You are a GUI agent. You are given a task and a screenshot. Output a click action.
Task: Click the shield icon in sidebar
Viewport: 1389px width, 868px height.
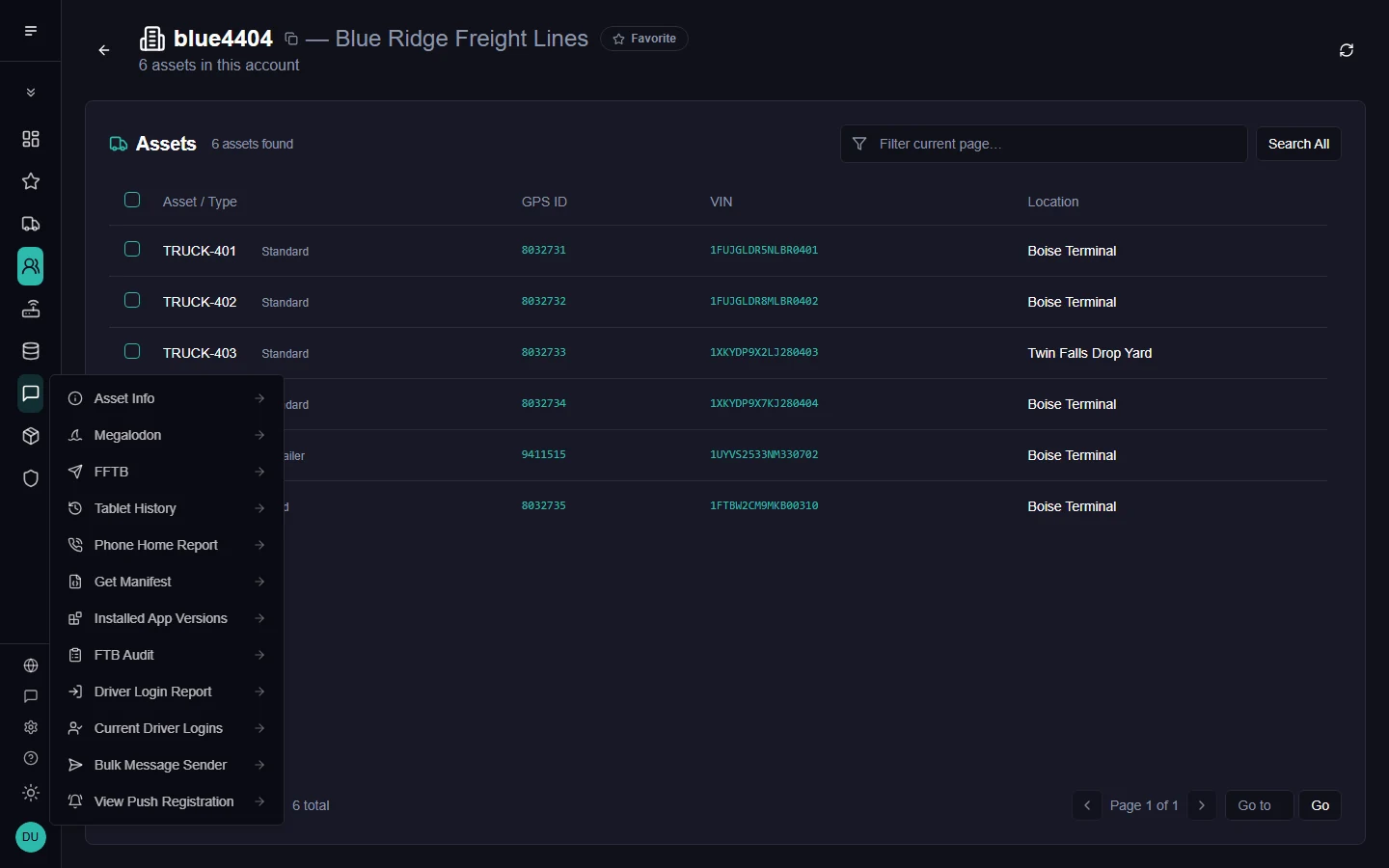pos(31,478)
